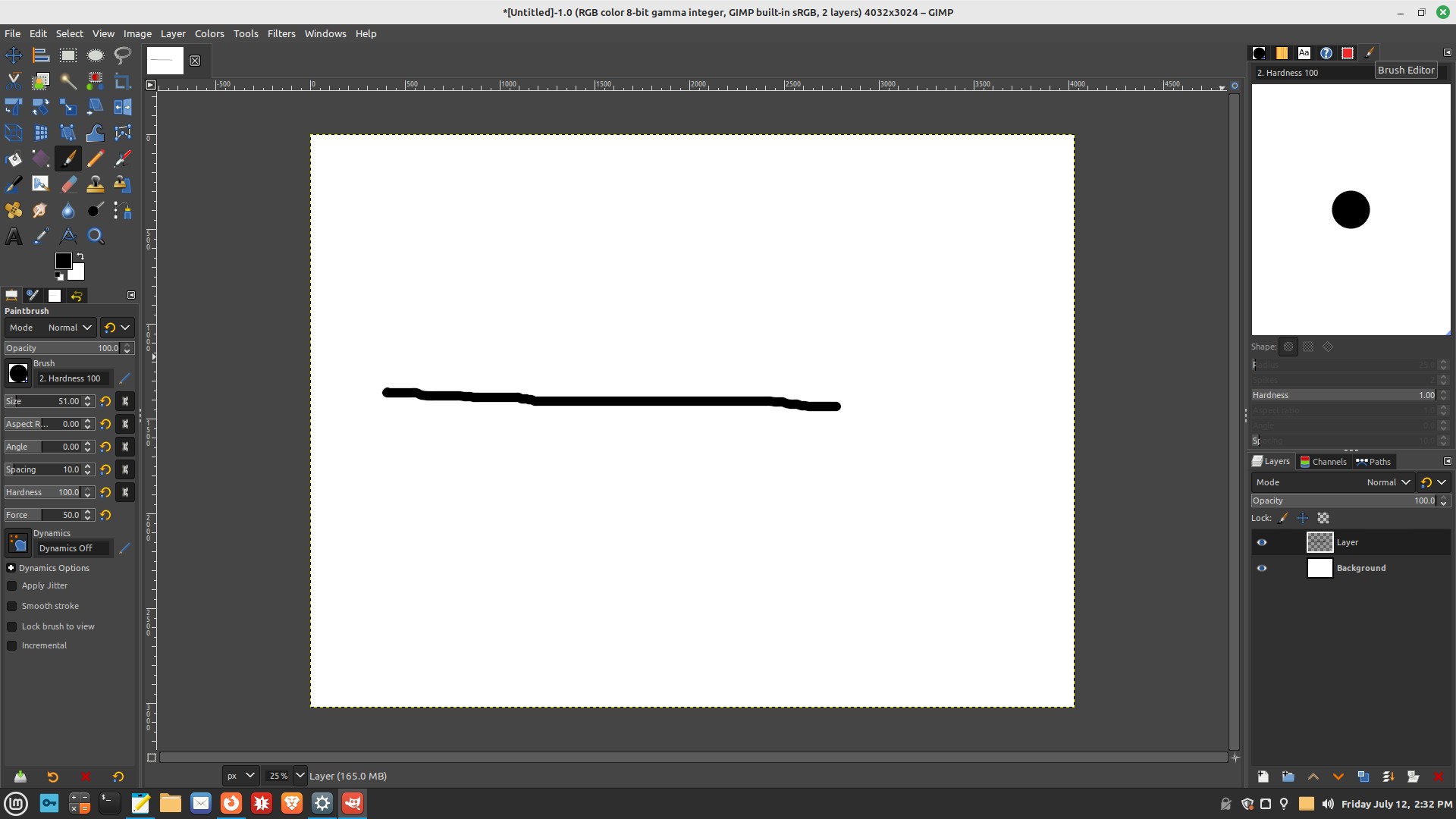The image size is (1456, 819).
Task: Expand the Dynamics Options section
Action: click(11, 568)
